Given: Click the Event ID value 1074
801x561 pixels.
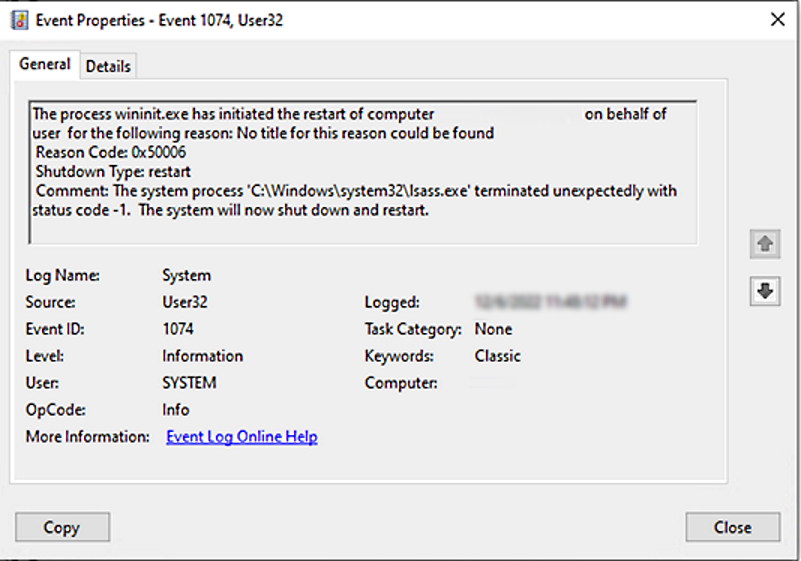Looking at the screenshot, I should click(178, 329).
